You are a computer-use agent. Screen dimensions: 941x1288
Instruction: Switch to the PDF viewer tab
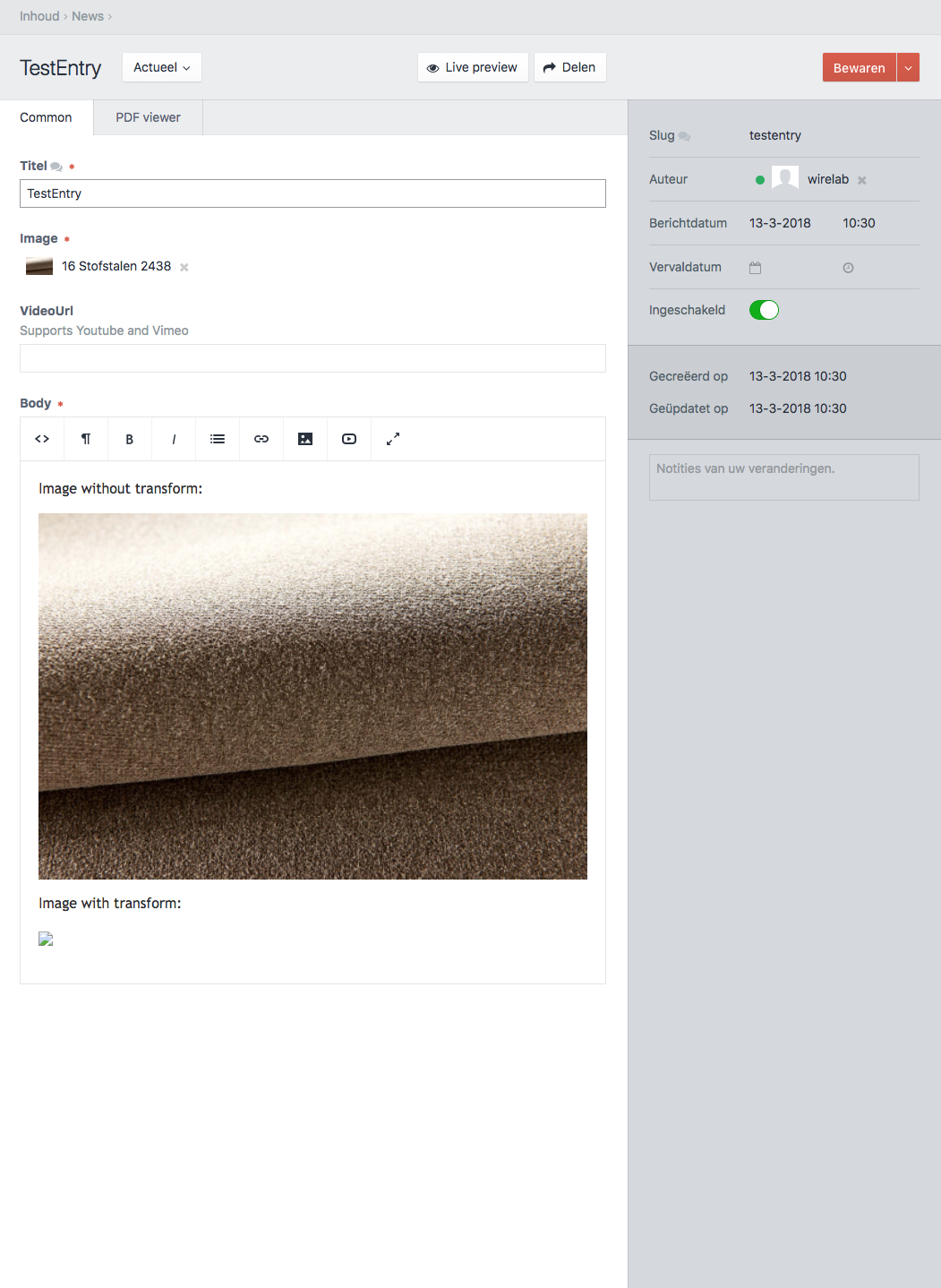(147, 117)
